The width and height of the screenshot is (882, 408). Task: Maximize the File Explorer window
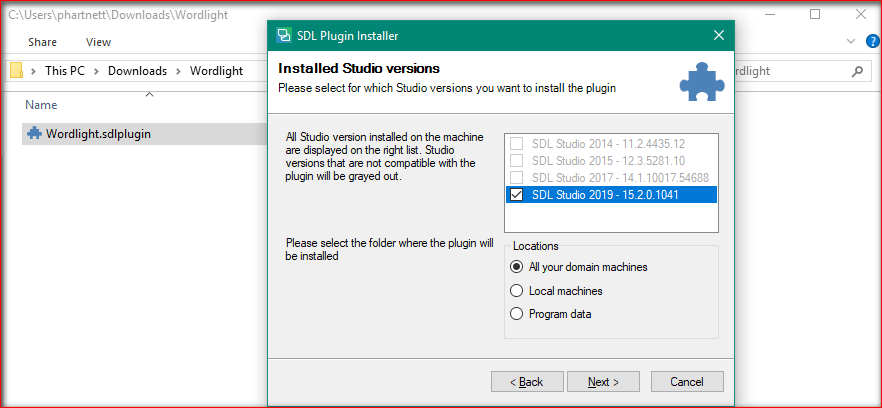(814, 15)
